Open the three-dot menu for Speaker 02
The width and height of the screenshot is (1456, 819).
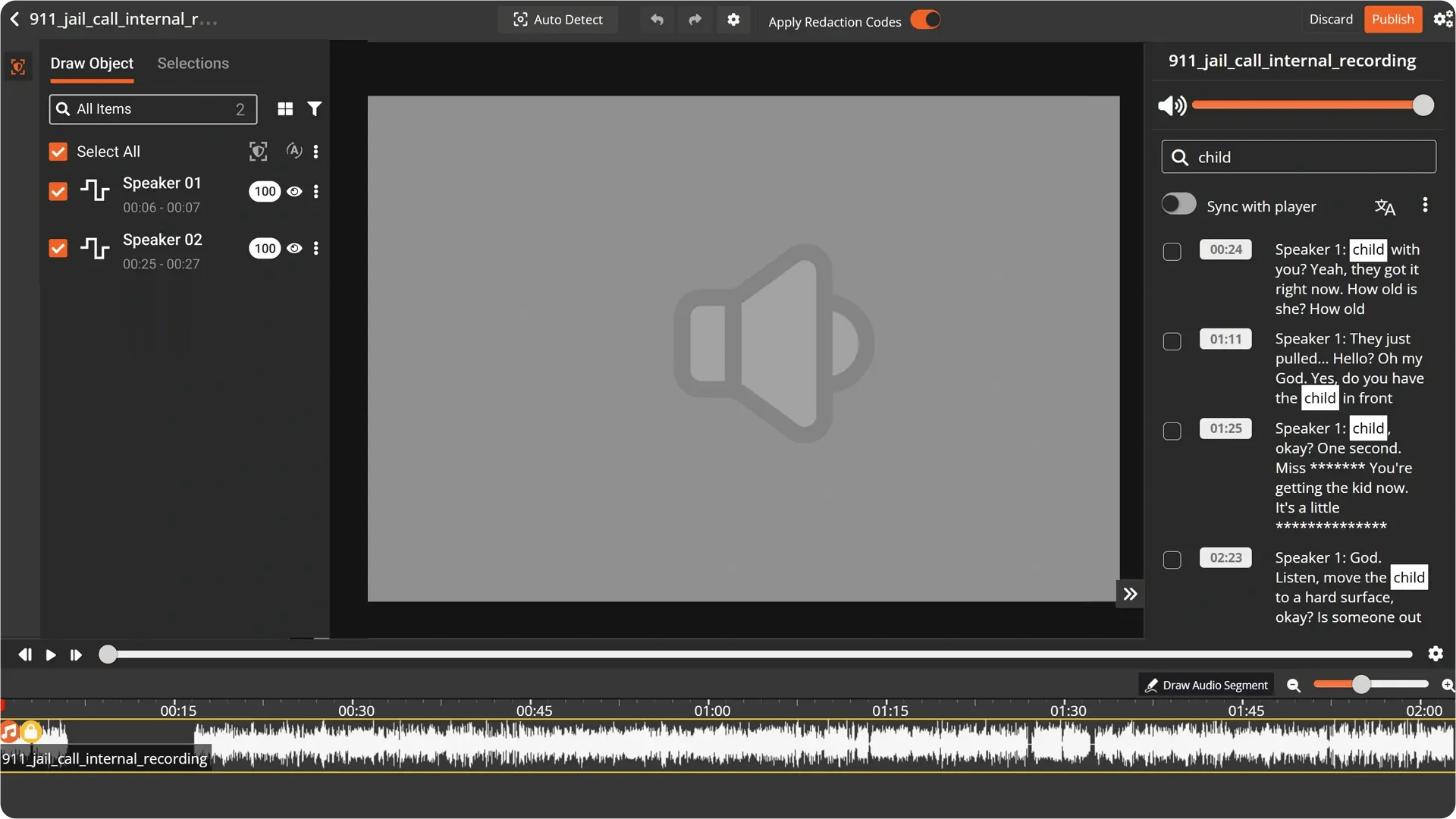pyautogui.click(x=316, y=248)
